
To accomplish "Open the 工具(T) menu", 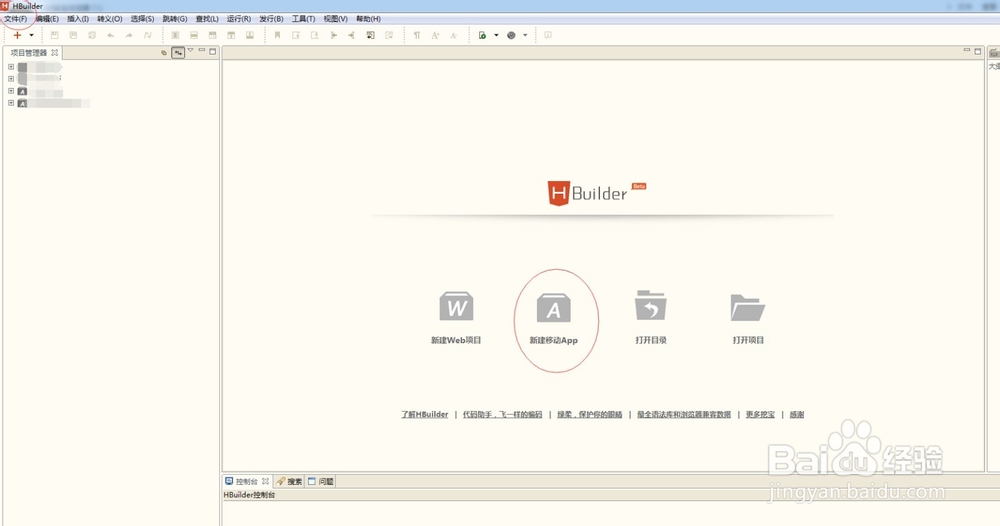I will pos(303,19).
